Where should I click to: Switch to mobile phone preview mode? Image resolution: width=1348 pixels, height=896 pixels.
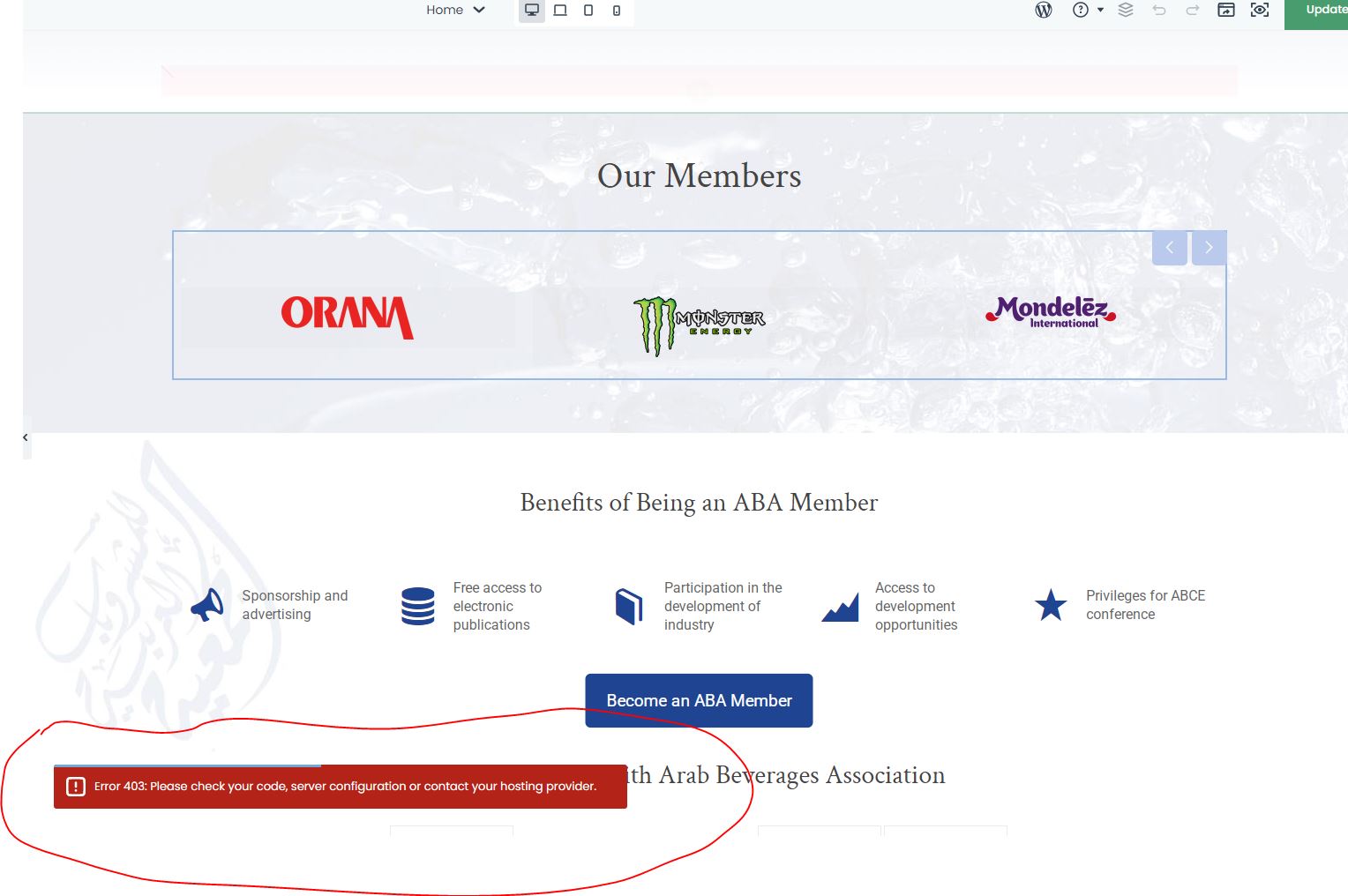[617, 11]
